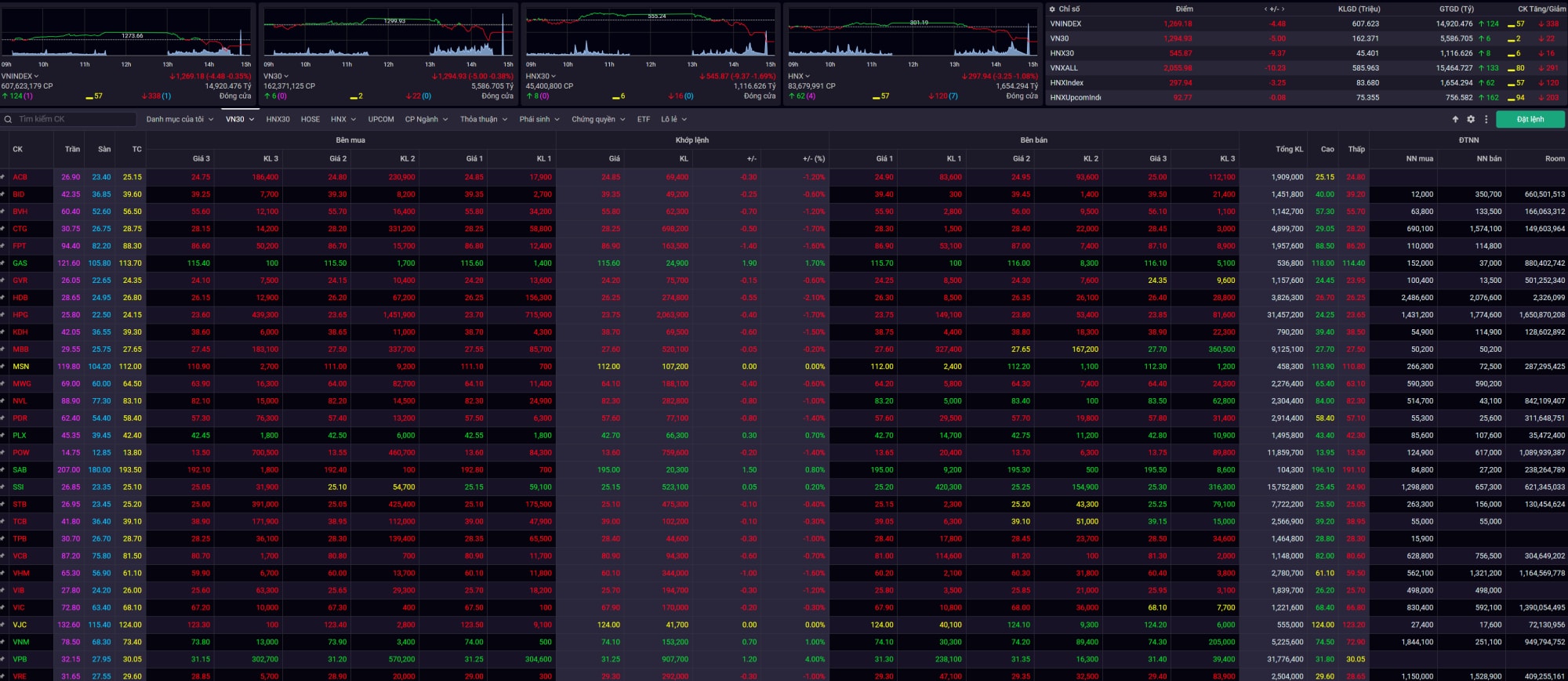
Task: Select VNINDEX row in index table
Action: 1306,24
